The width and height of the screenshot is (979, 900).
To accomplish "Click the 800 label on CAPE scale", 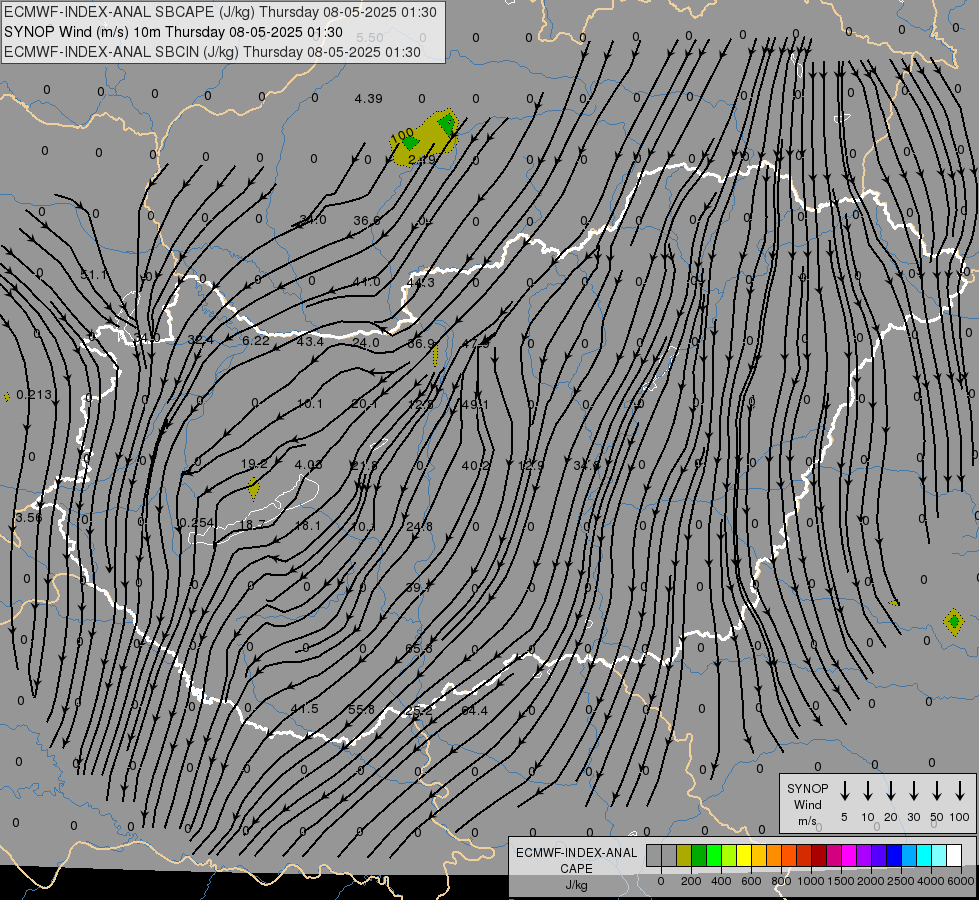I will [781, 881].
